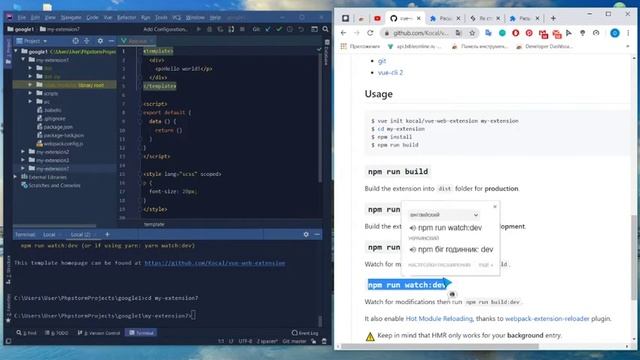This screenshot has width=640, height=360.
Task: Open the Приложения apps bookmark
Action: point(360,47)
